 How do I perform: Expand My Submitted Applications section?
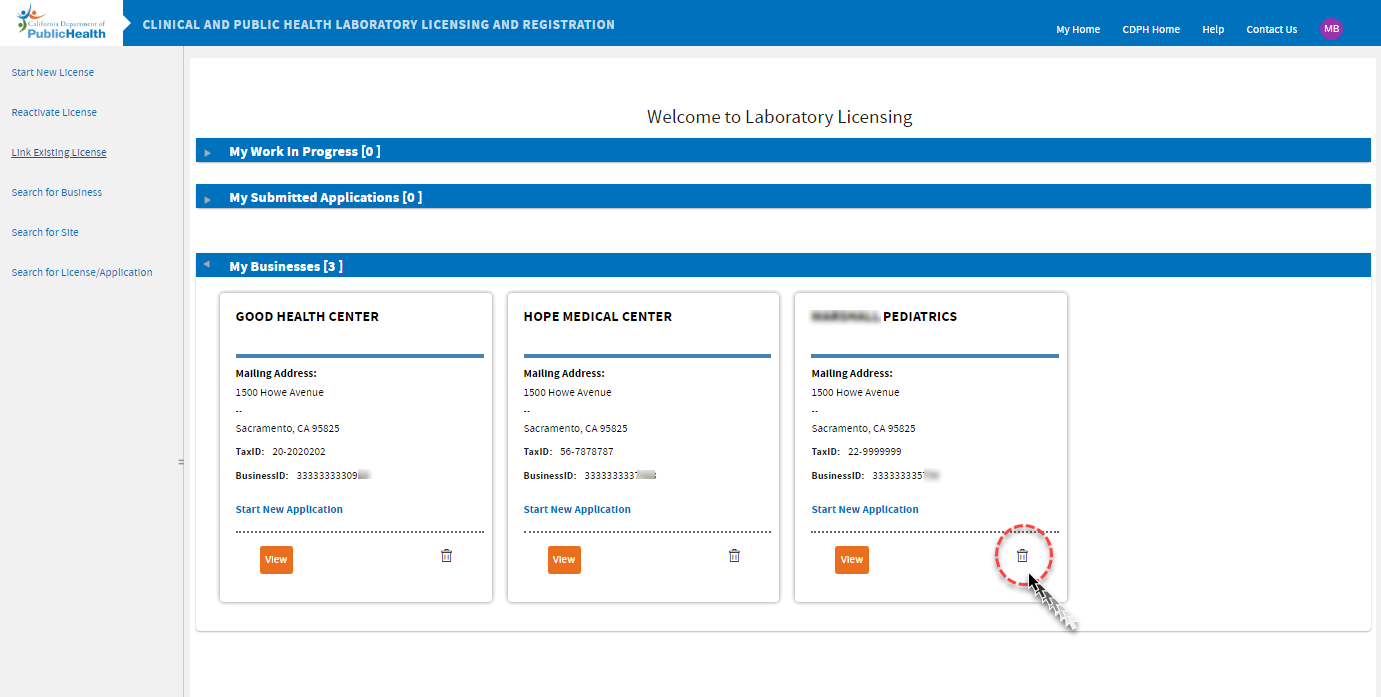[208, 198]
